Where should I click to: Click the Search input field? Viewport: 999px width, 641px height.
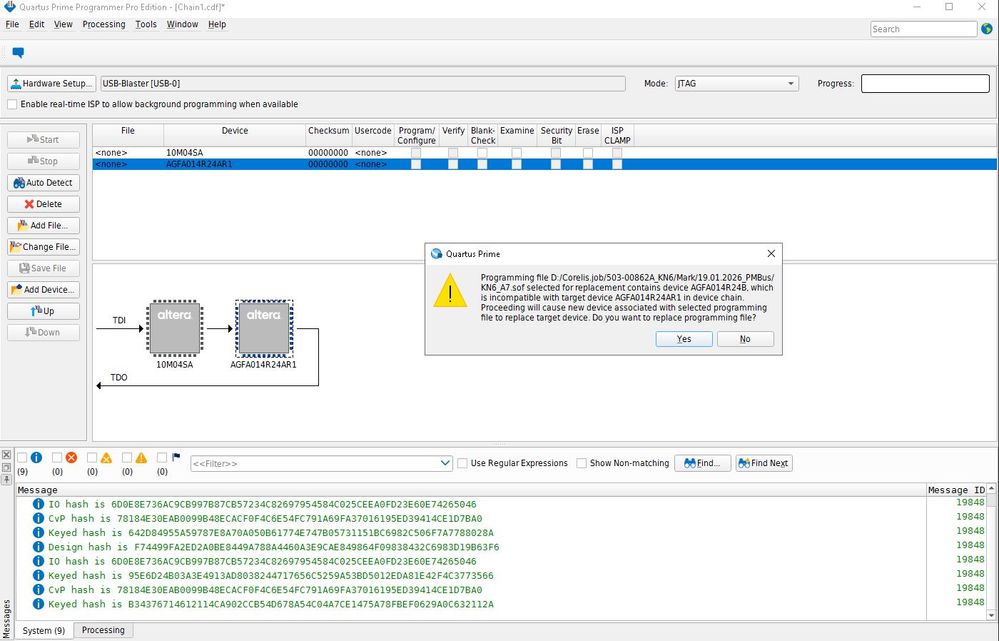tap(923, 29)
